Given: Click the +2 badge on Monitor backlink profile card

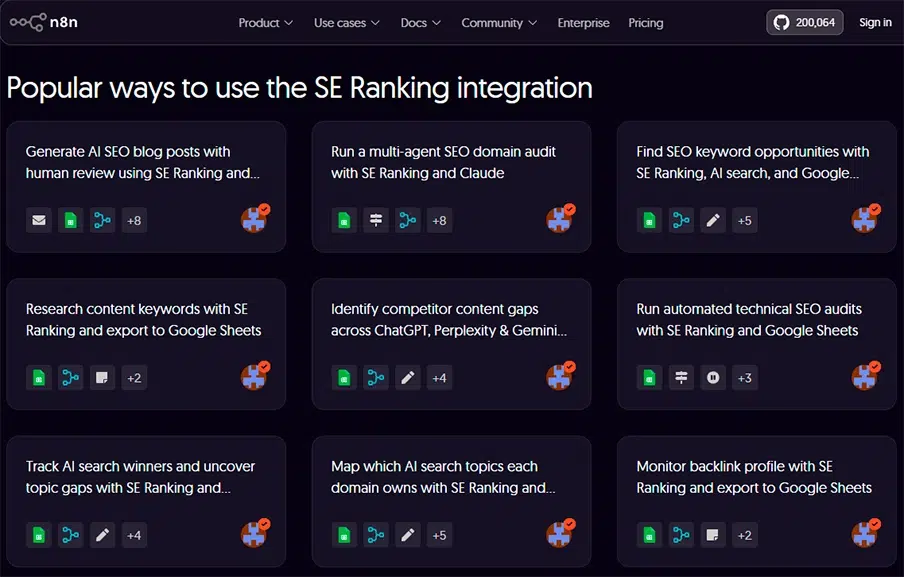Looking at the screenshot, I should coord(744,535).
